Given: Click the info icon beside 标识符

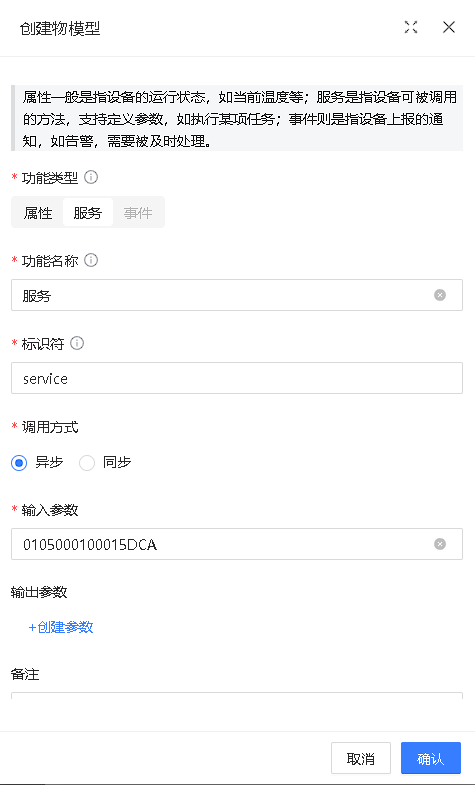Looking at the screenshot, I should (x=77, y=343).
